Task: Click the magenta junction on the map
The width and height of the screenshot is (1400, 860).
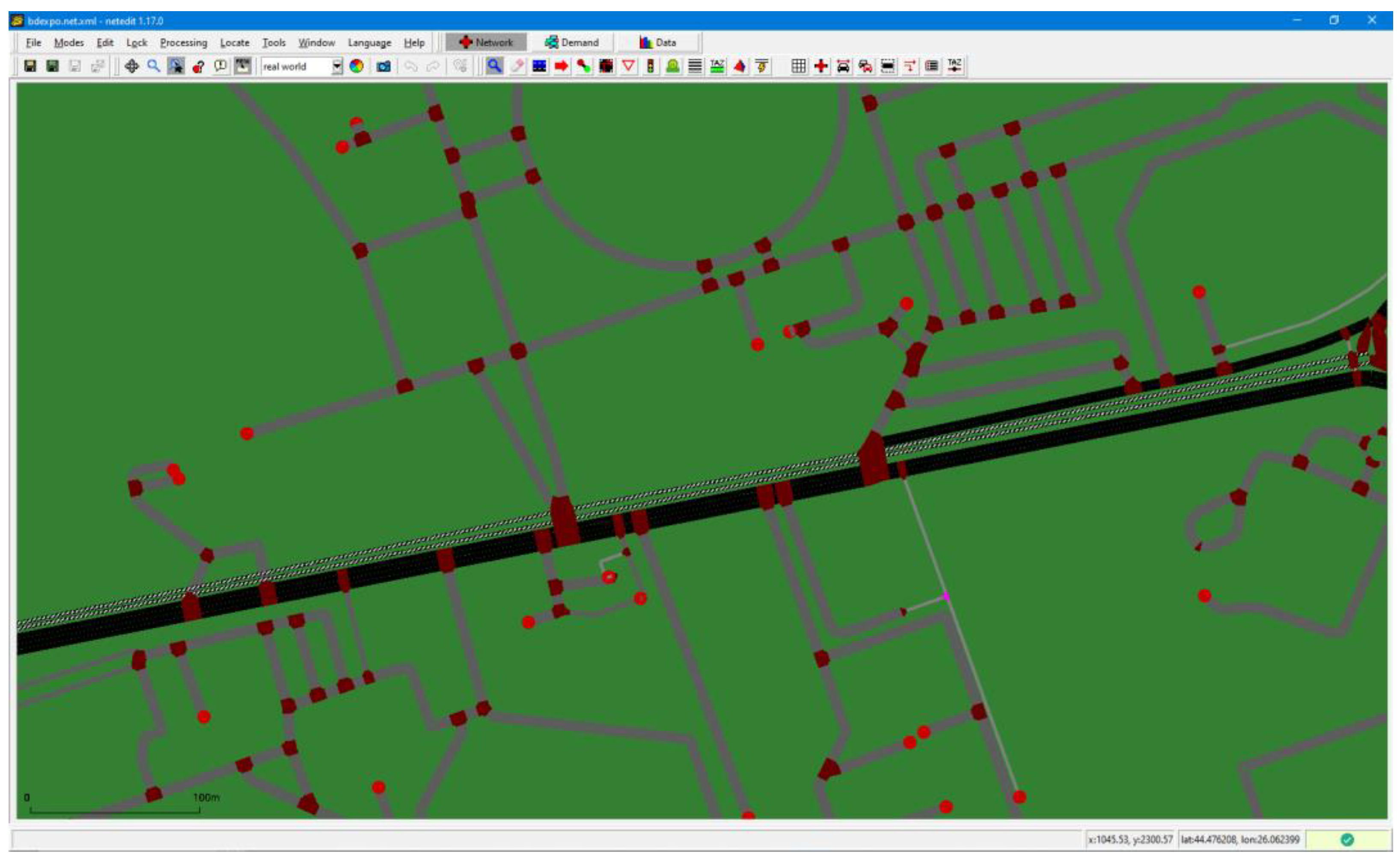Action: coord(945,596)
